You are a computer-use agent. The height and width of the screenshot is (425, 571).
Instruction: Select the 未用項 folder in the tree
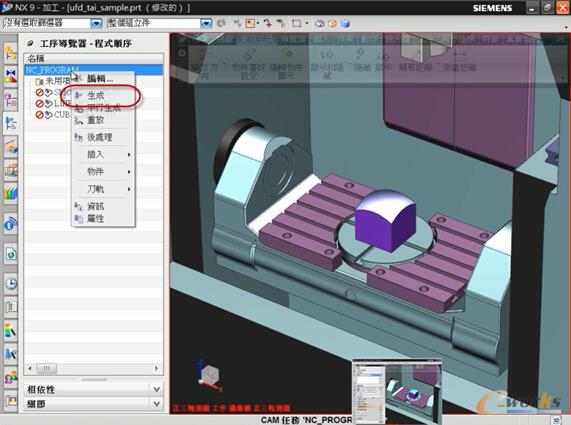[x=53, y=81]
